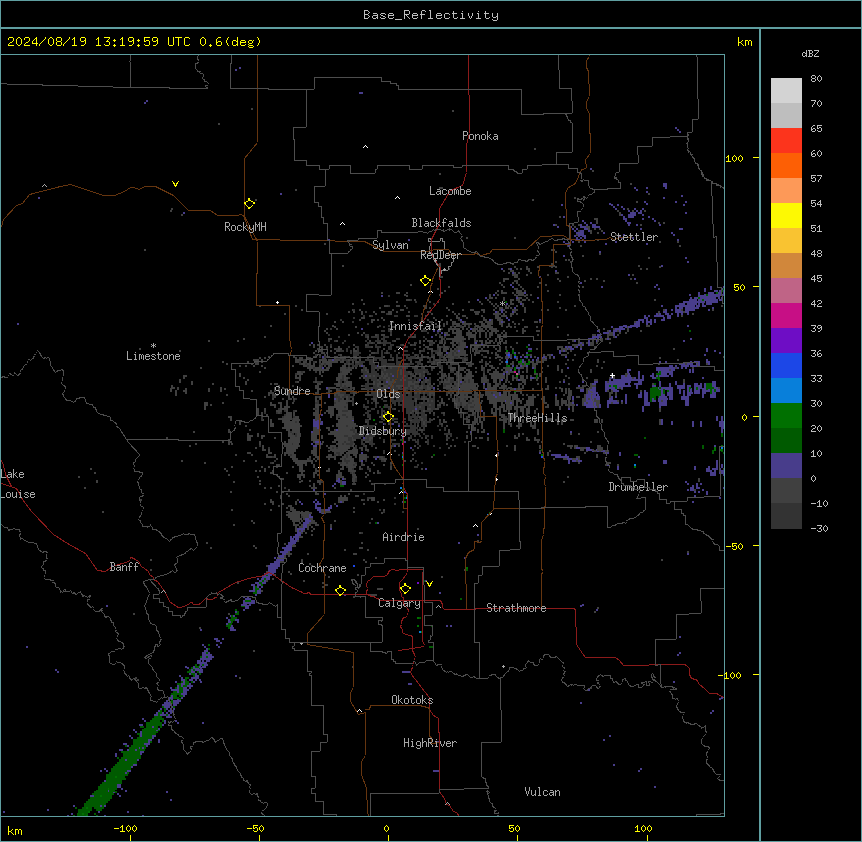Screen dimensions: 862x842
Task: Pick the purple 36-39 dBZ legend swatch
Action: 786,340
